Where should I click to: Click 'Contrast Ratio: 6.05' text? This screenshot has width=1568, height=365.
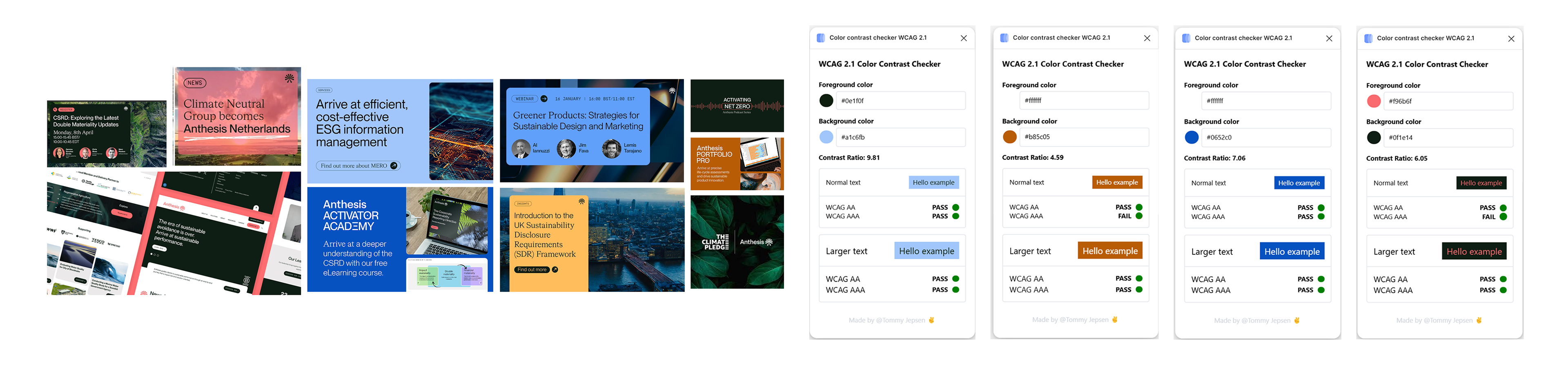1396,158
